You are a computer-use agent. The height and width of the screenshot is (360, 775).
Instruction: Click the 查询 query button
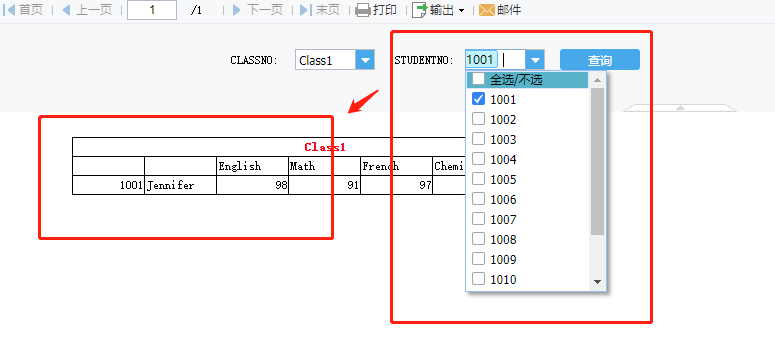(x=600, y=60)
